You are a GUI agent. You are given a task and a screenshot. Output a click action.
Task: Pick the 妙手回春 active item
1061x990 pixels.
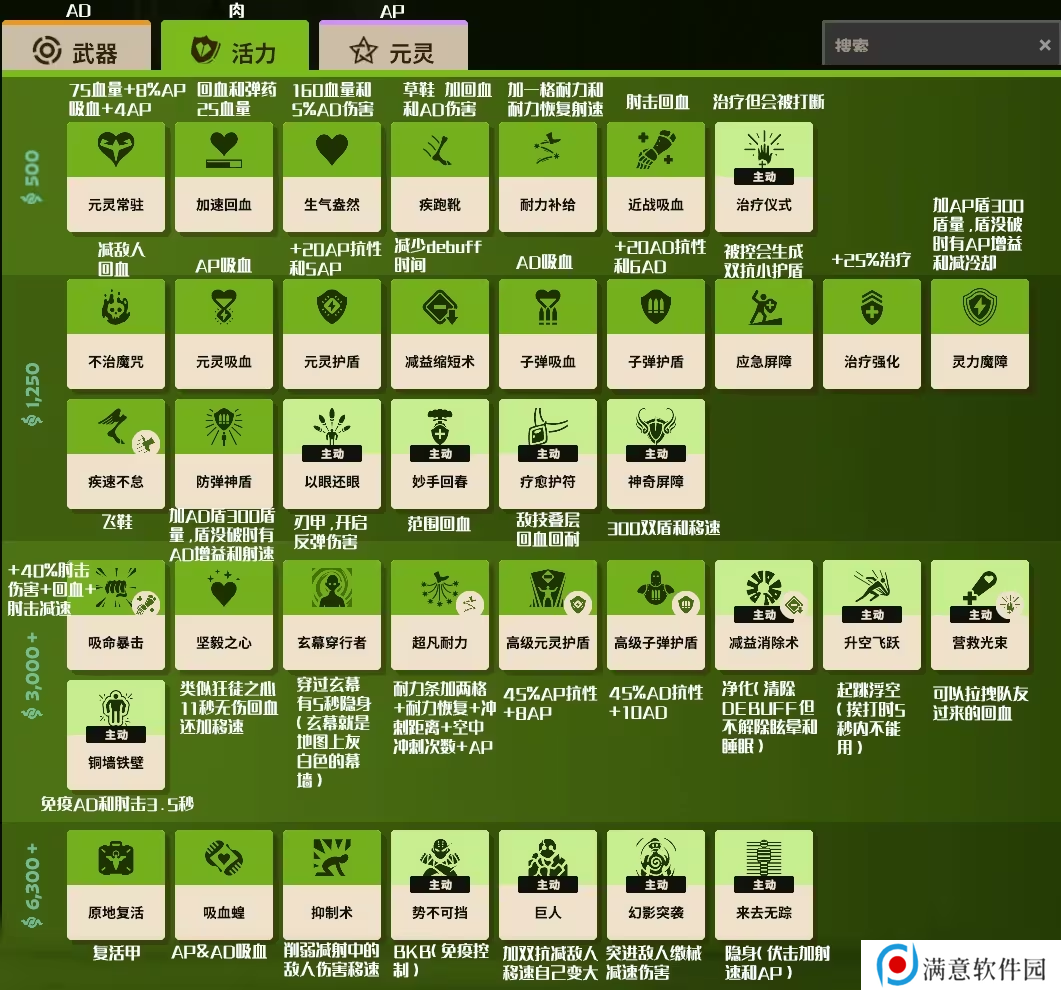pos(440,454)
